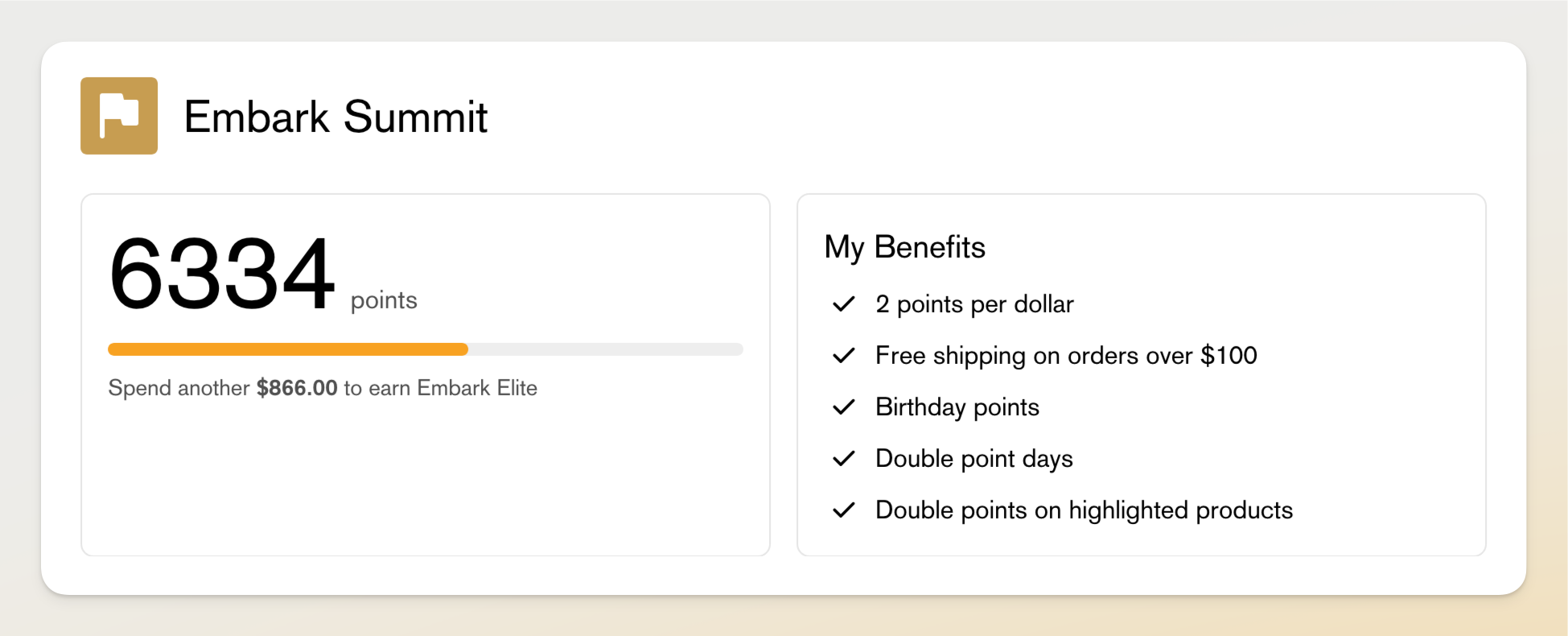Click the 'Embark Elite' tier name
1568x636 pixels.
pos(476,388)
